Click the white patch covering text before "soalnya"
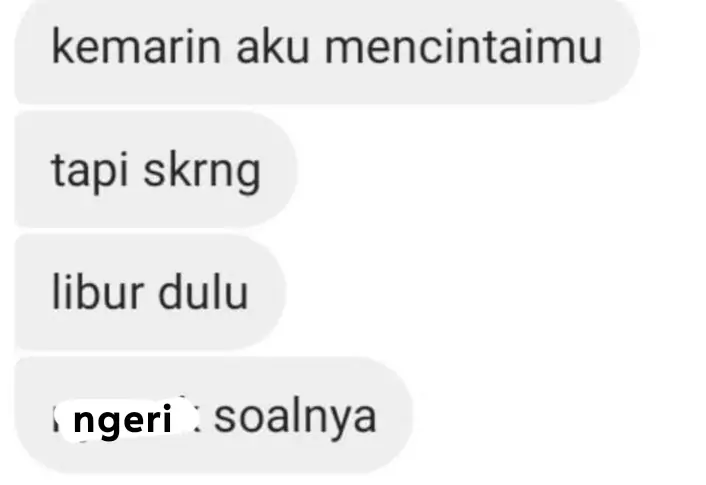Screen dimensions: 706x485 [128, 420]
